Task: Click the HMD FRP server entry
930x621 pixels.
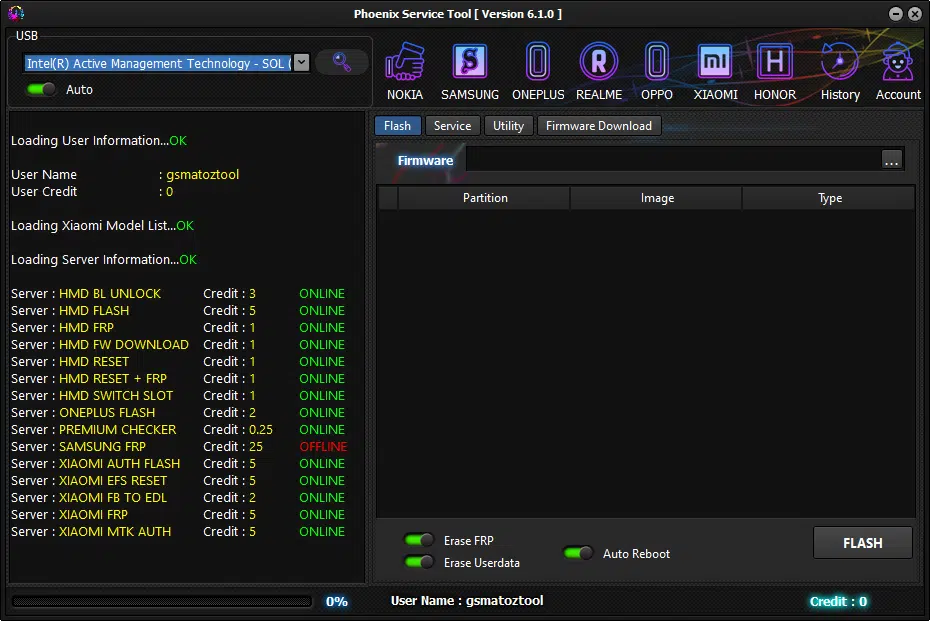Action: point(86,328)
